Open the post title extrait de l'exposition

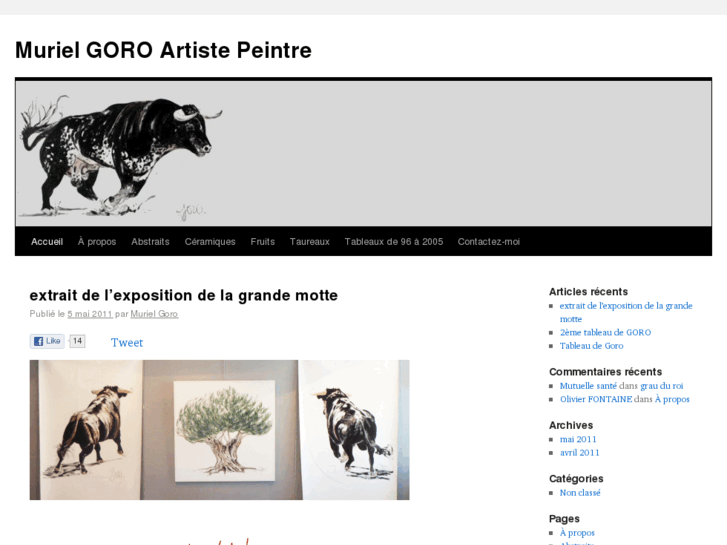click(x=184, y=295)
